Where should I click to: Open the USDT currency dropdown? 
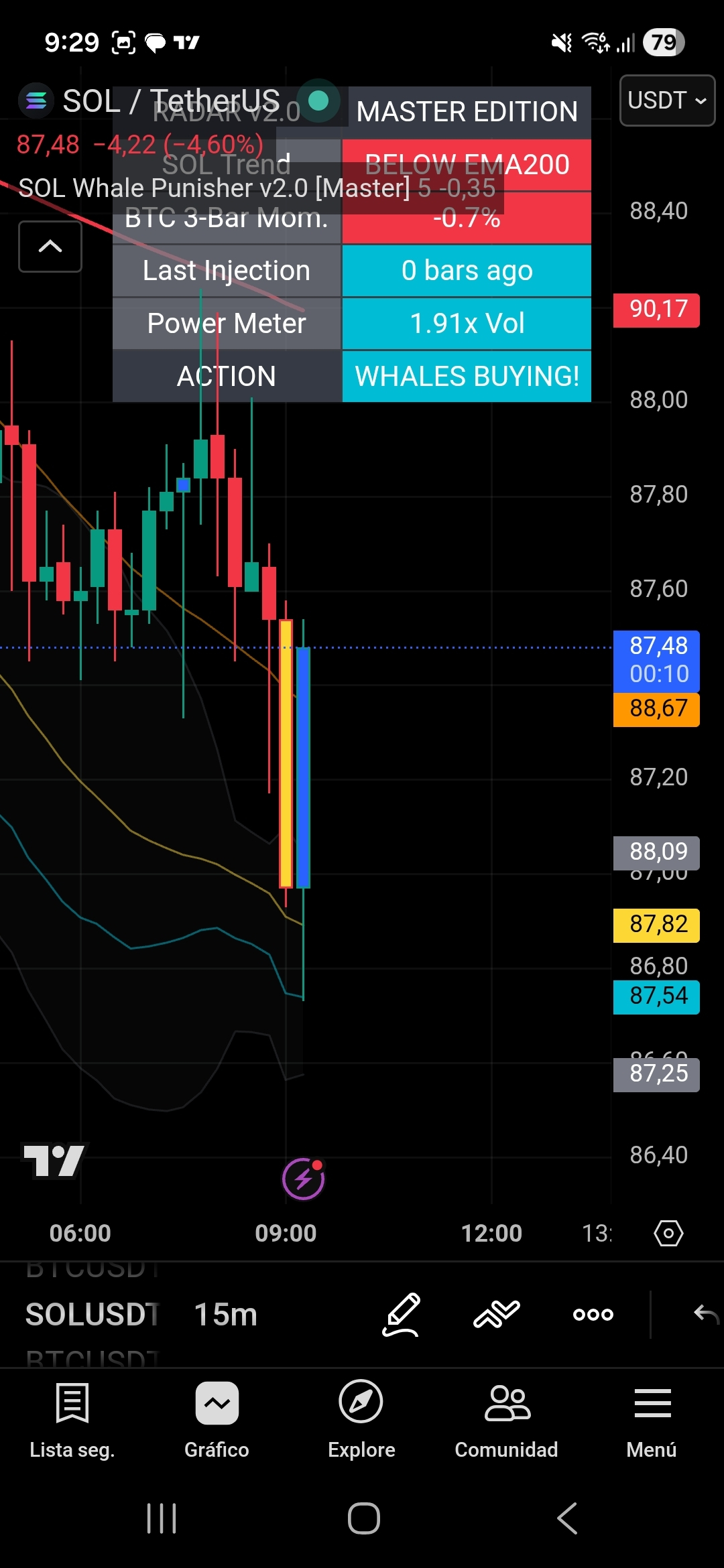pos(668,101)
